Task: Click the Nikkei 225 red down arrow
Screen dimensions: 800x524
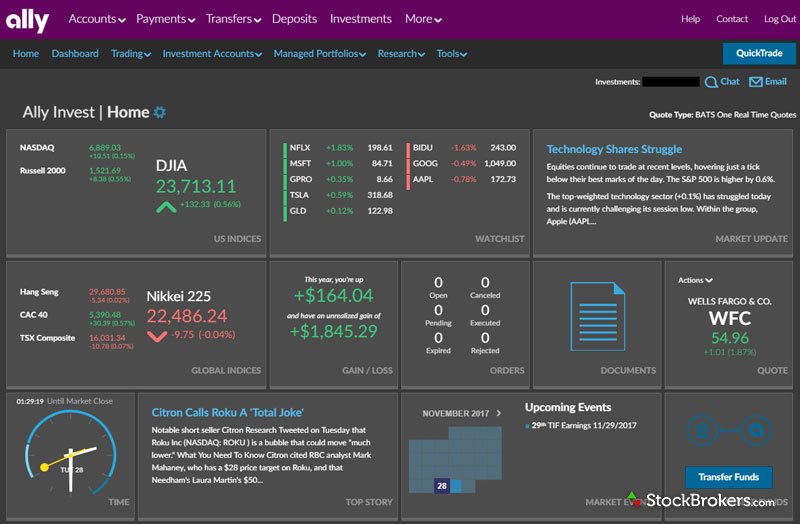Action: (157, 336)
